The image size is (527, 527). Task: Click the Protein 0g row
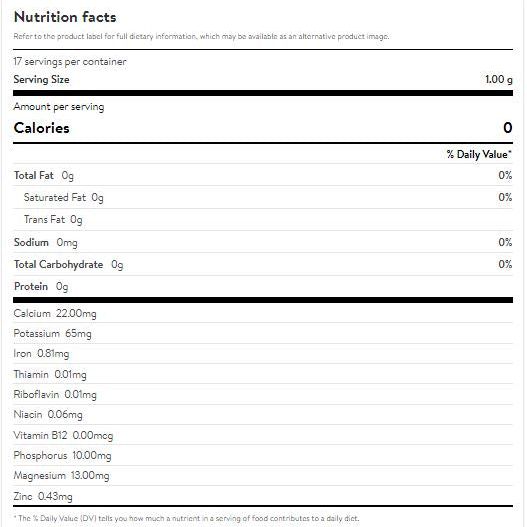pos(263,287)
